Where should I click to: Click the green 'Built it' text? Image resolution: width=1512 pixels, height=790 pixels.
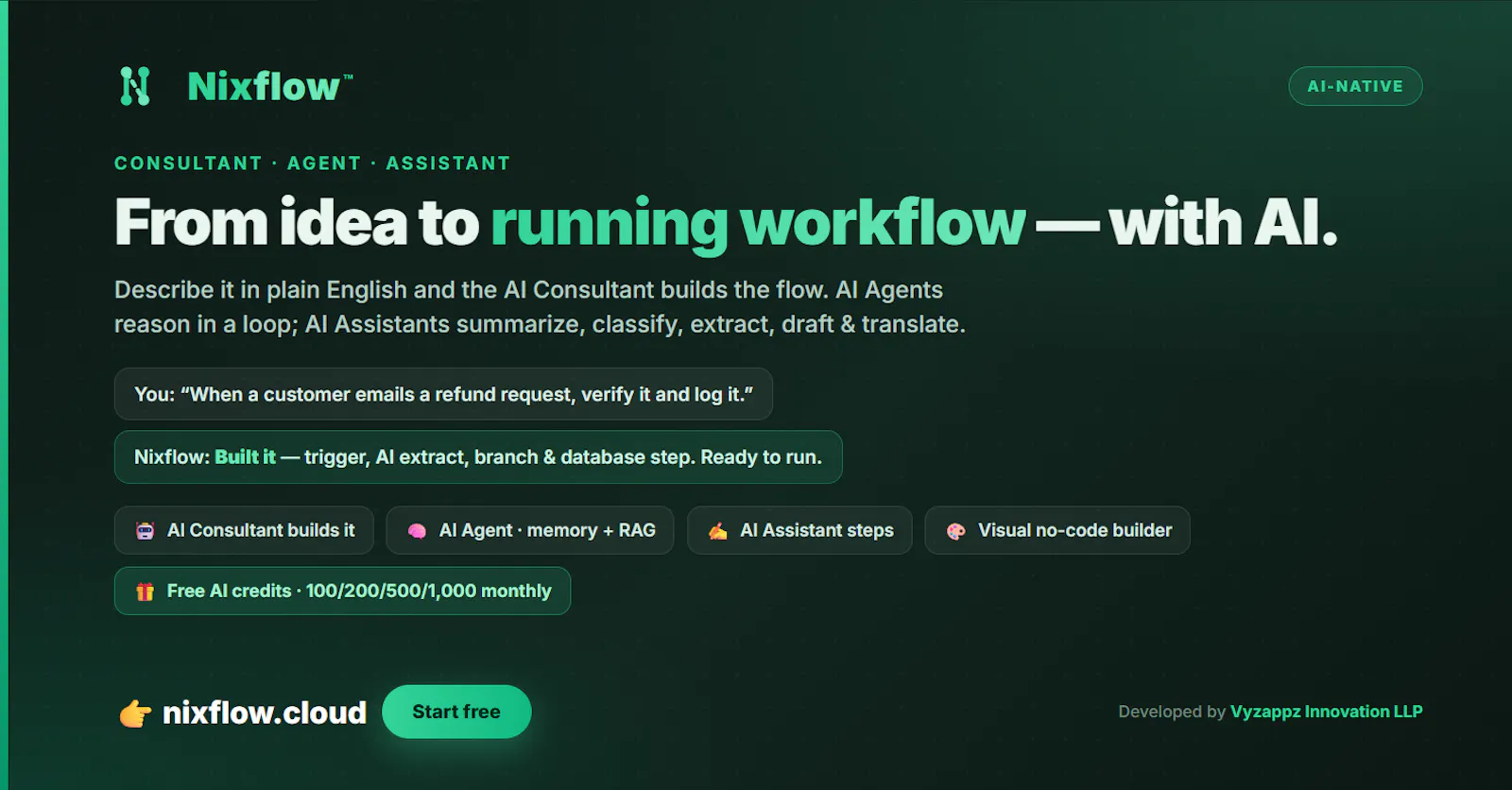pyautogui.click(x=245, y=457)
